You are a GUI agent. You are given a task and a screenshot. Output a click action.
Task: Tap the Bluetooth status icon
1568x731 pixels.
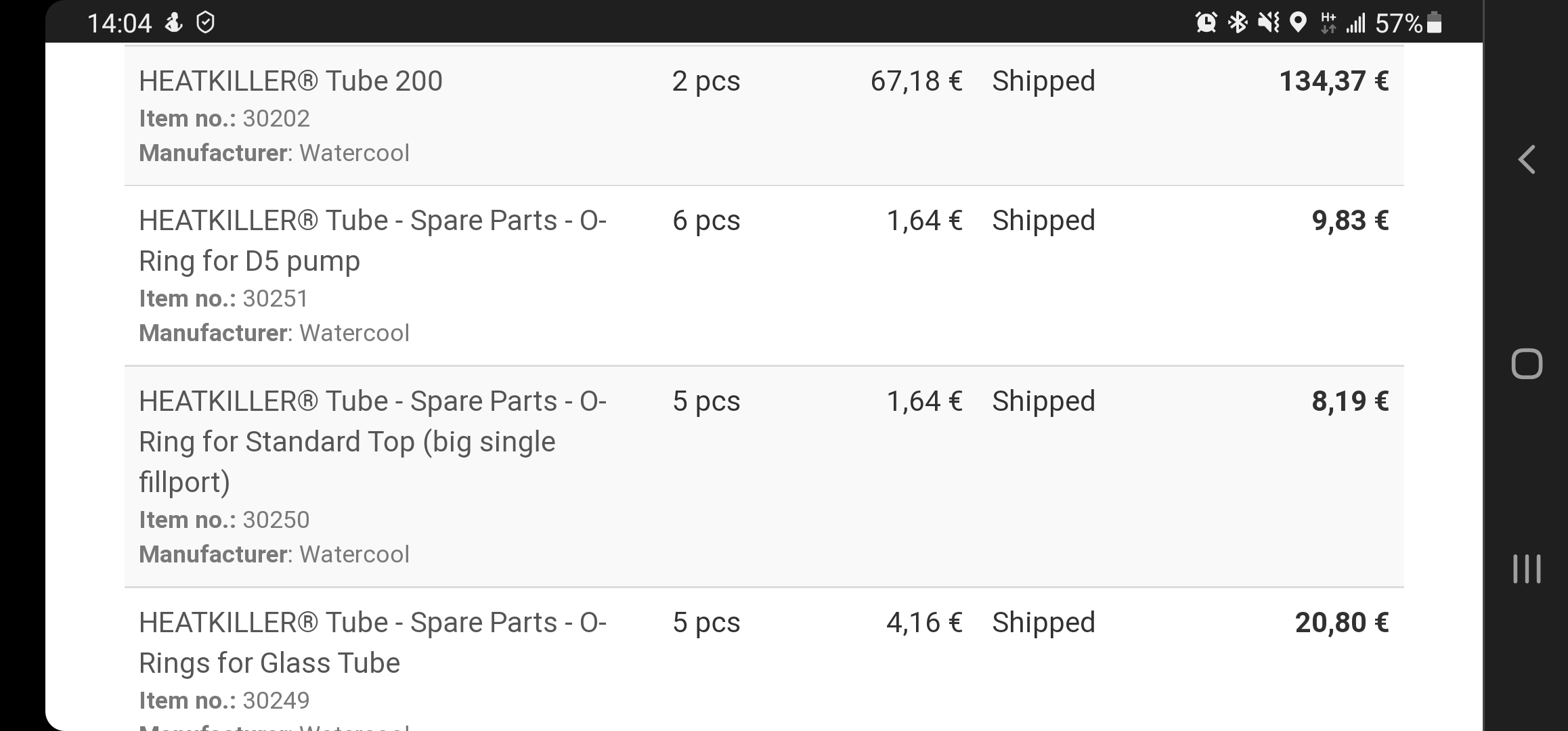pos(1238,23)
